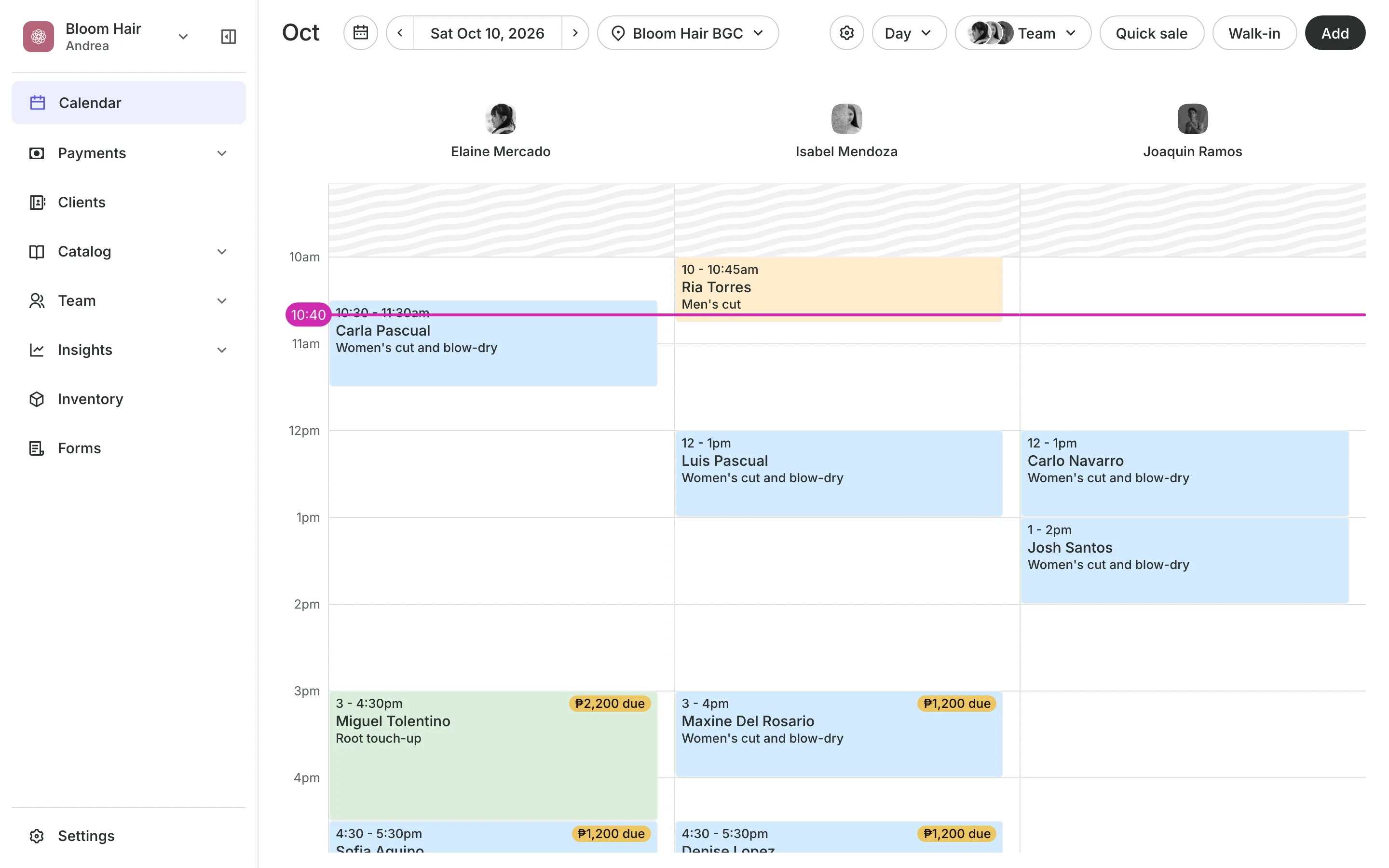Image resolution: width=1389 pixels, height=868 pixels.
Task: Open Carla Pascual's appointment
Action: [x=493, y=343]
